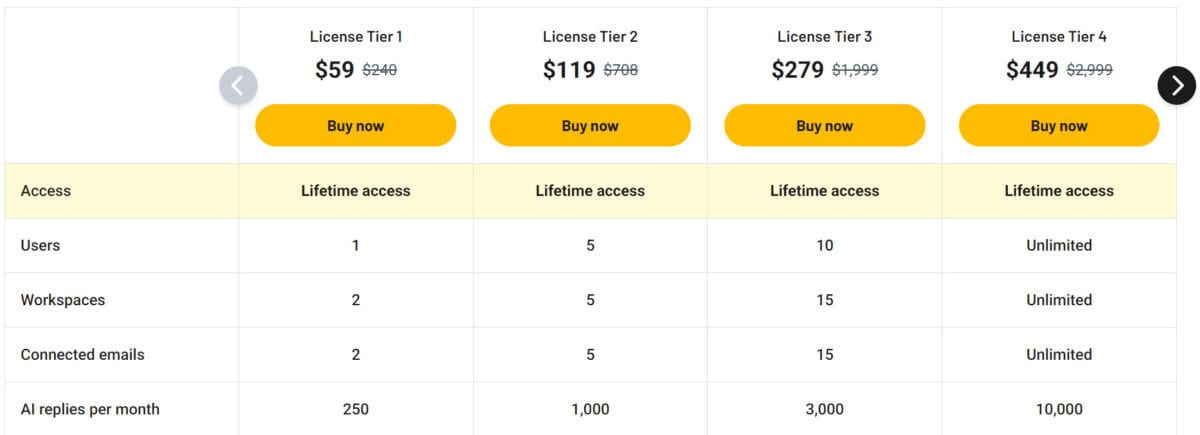This screenshot has height=435, width=1200.
Task: Click Tier 3 Lifetime access cell
Action: coord(825,191)
